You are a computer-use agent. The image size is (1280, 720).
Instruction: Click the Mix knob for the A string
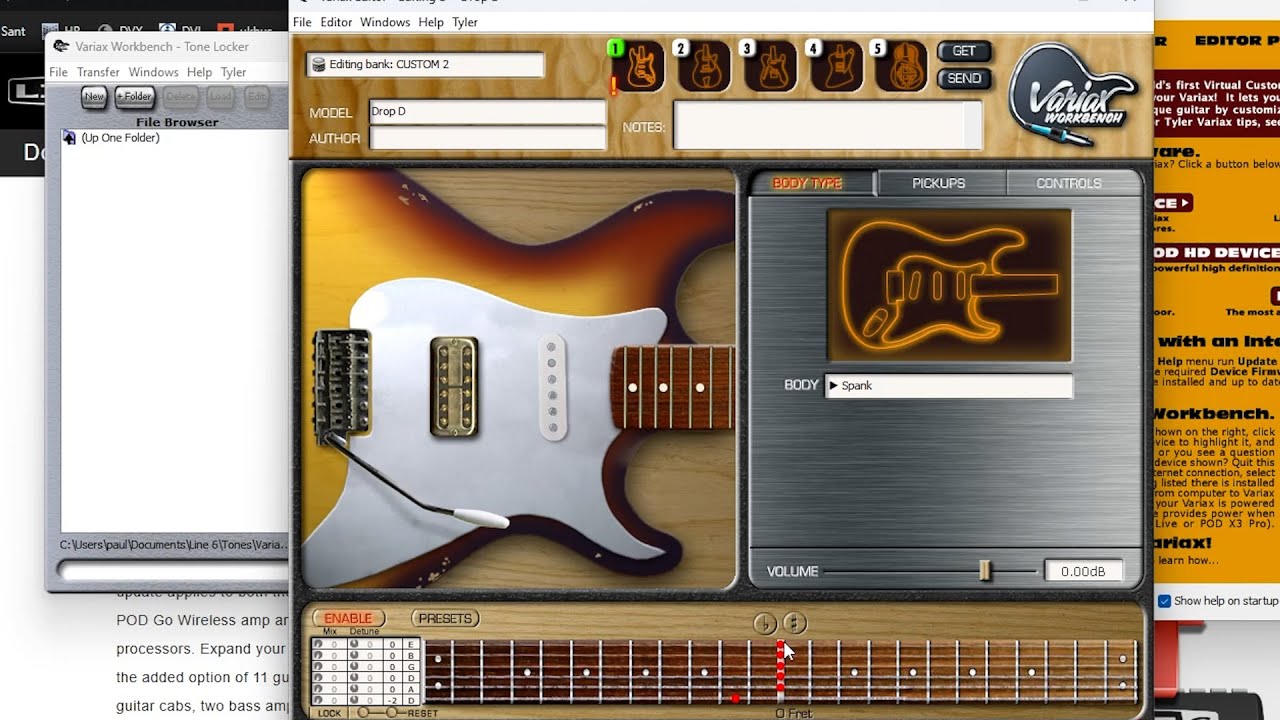(x=318, y=689)
